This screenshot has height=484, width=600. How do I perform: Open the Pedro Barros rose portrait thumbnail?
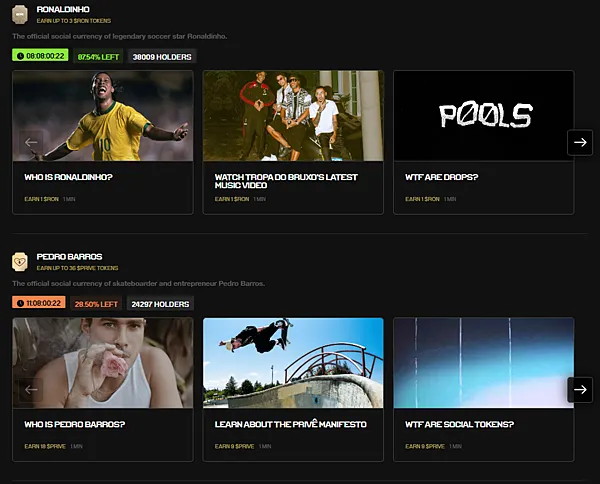(103, 363)
